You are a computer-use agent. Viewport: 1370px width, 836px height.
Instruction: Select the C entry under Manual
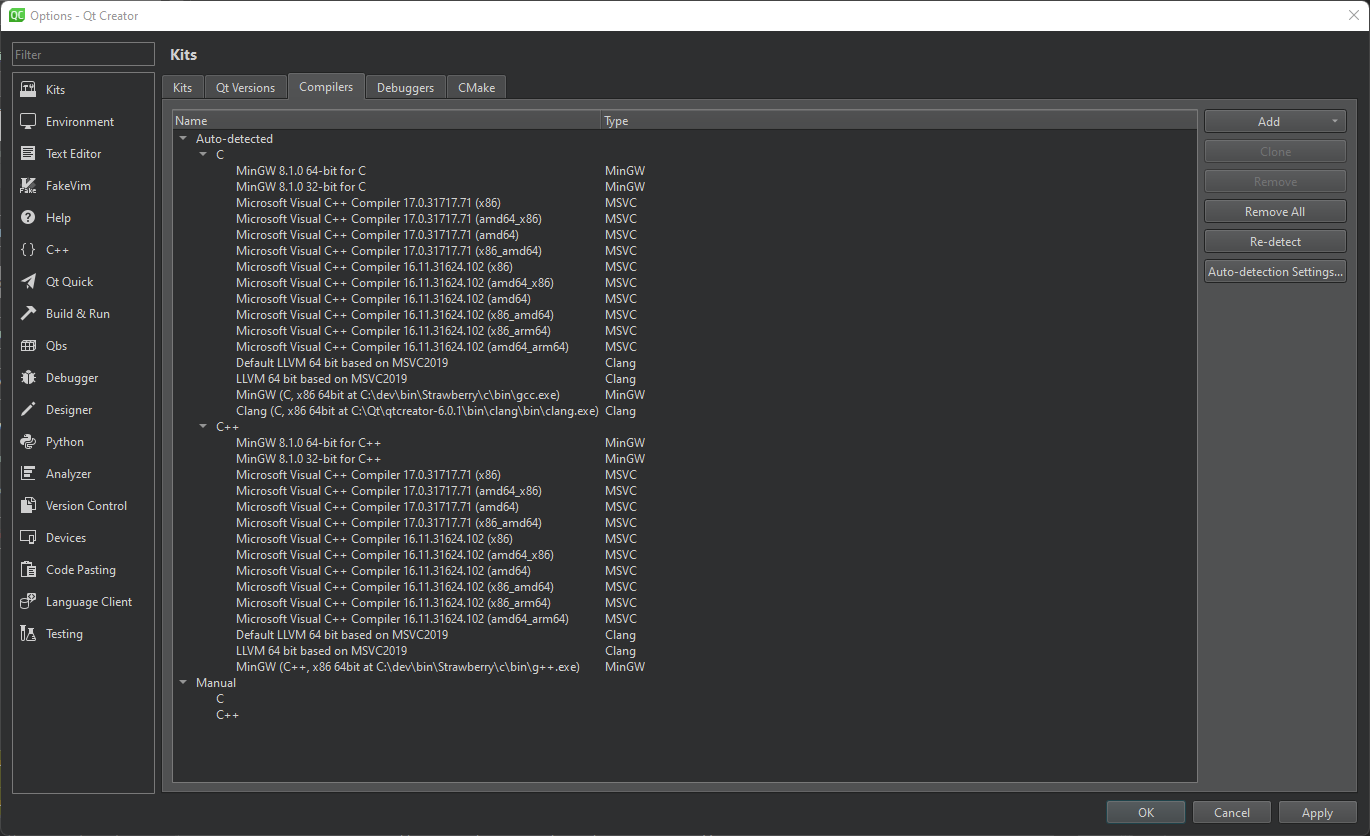tap(220, 699)
